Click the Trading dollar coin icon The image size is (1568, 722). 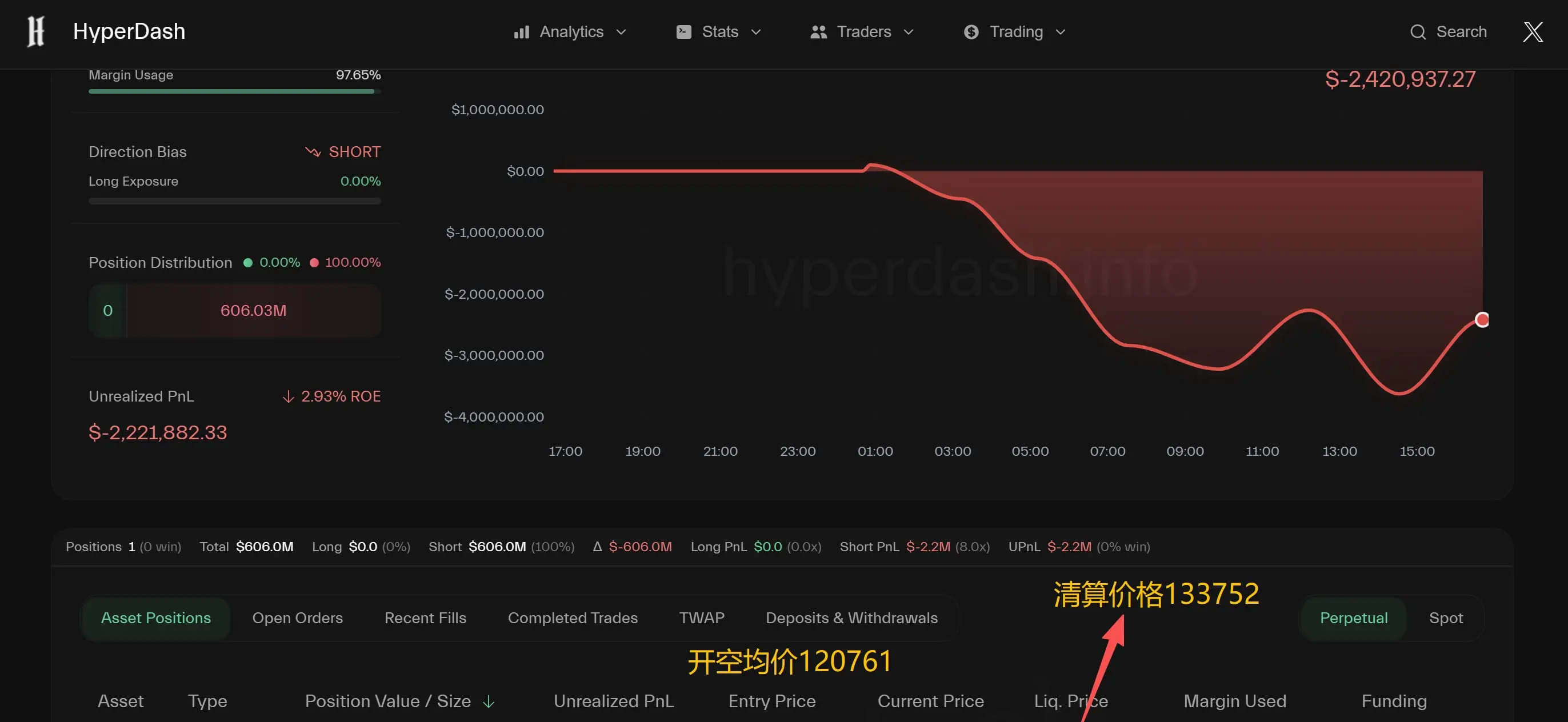(971, 32)
